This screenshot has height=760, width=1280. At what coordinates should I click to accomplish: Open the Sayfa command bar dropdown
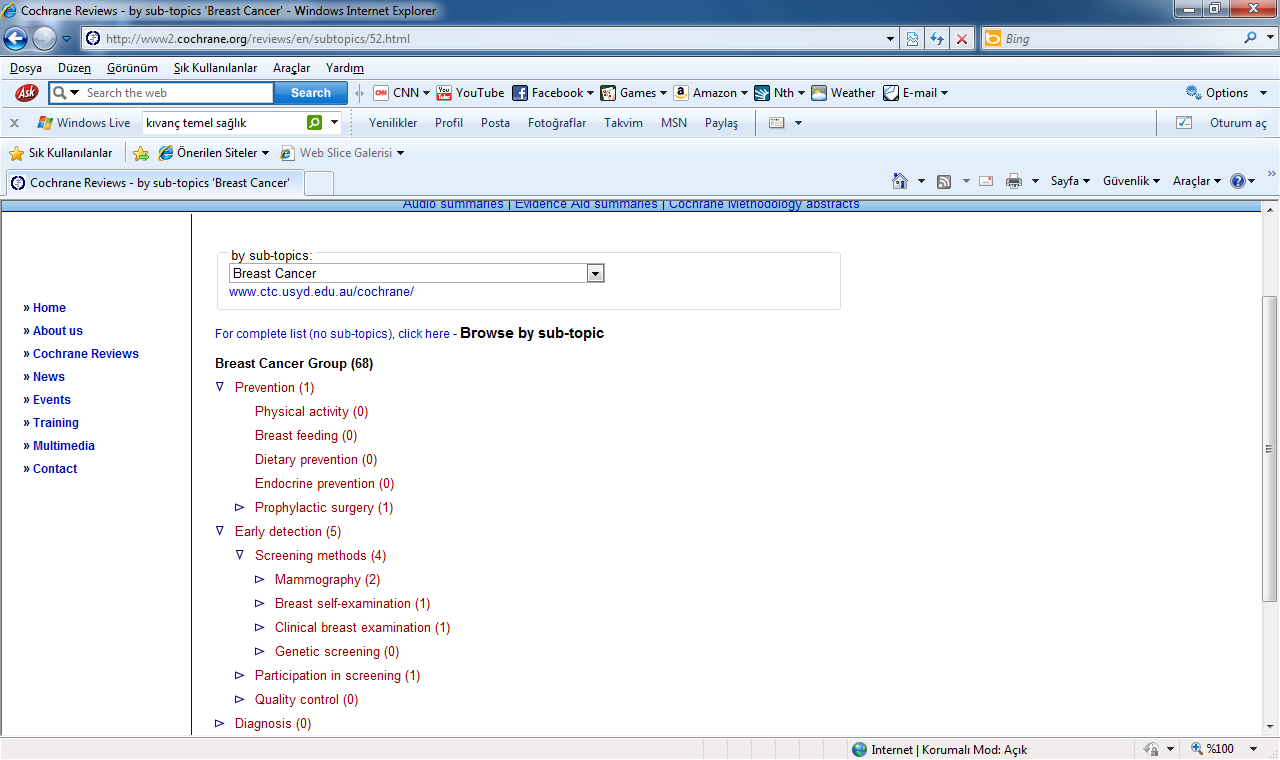click(1070, 181)
